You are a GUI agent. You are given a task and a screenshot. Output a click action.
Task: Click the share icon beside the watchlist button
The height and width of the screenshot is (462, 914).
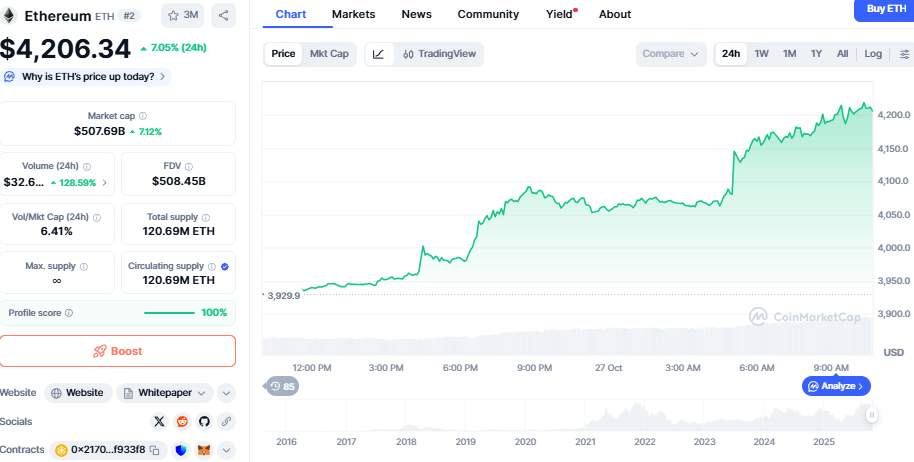point(222,15)
